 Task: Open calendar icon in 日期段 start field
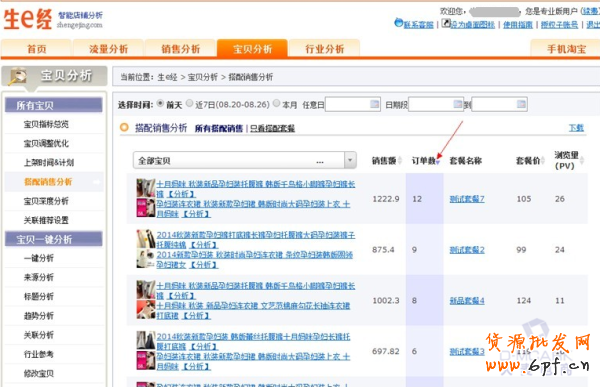pyautogui.click(x=458, y=104)
